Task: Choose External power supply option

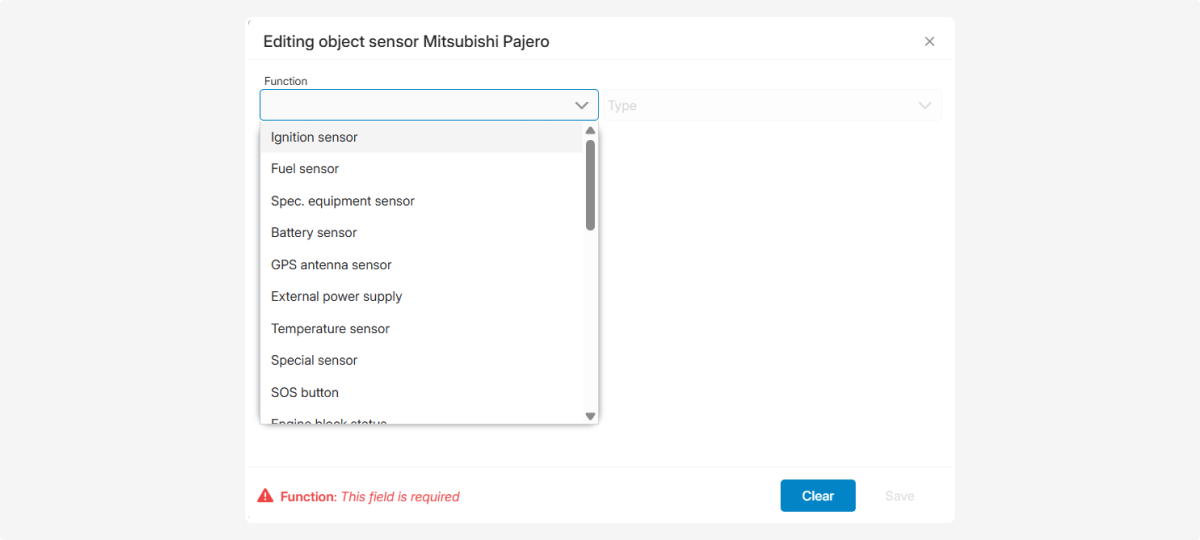Action: pos(336,297)
